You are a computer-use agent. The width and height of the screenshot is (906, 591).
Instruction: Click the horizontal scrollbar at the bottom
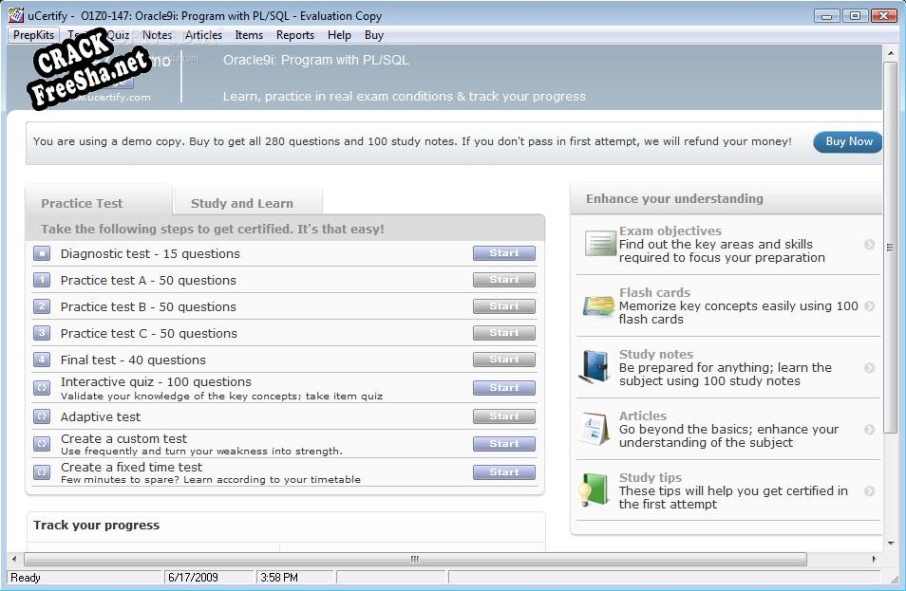point(445,559)
